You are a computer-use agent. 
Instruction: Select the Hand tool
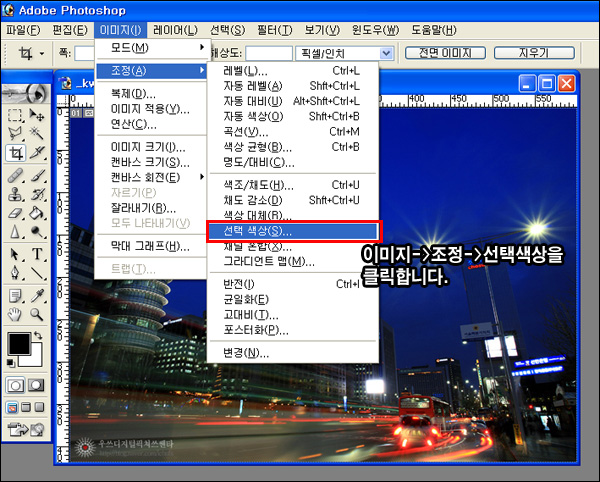15,314
